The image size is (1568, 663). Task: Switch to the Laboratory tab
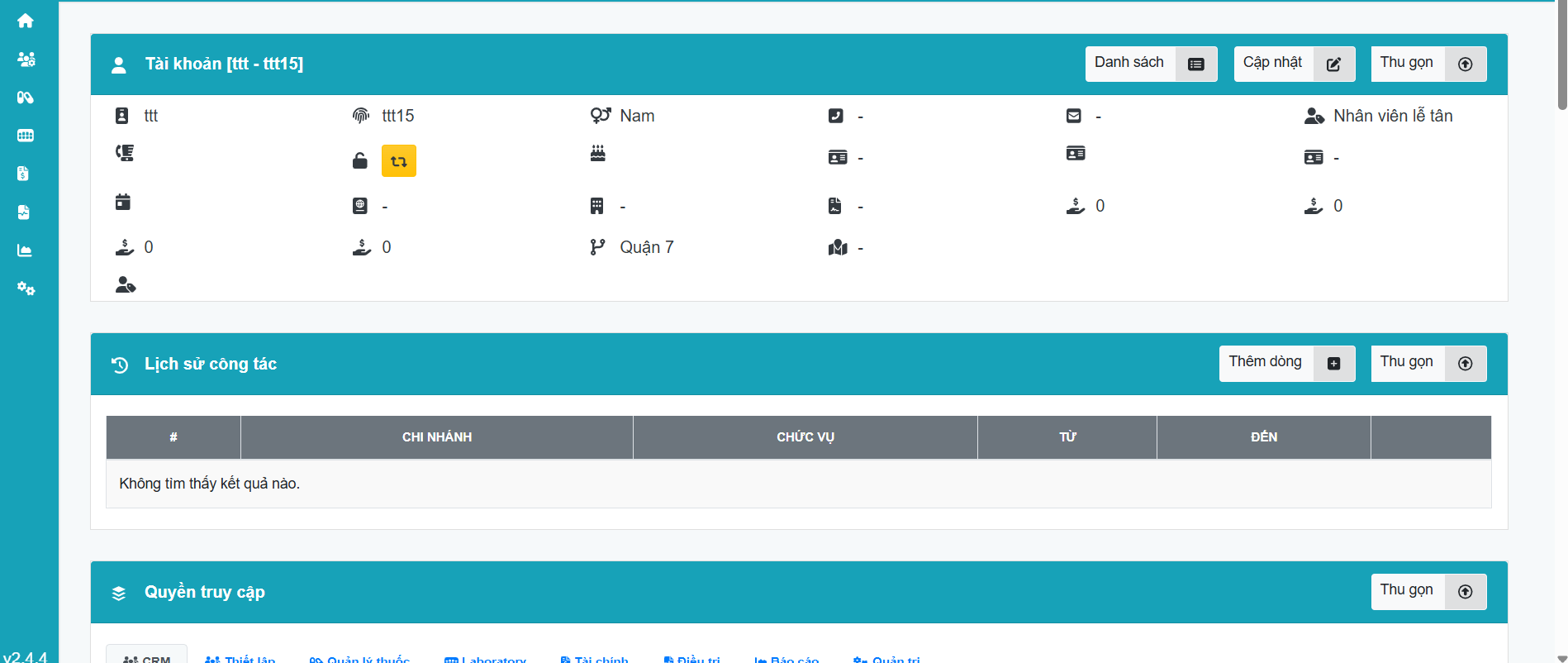click(485, 658)
